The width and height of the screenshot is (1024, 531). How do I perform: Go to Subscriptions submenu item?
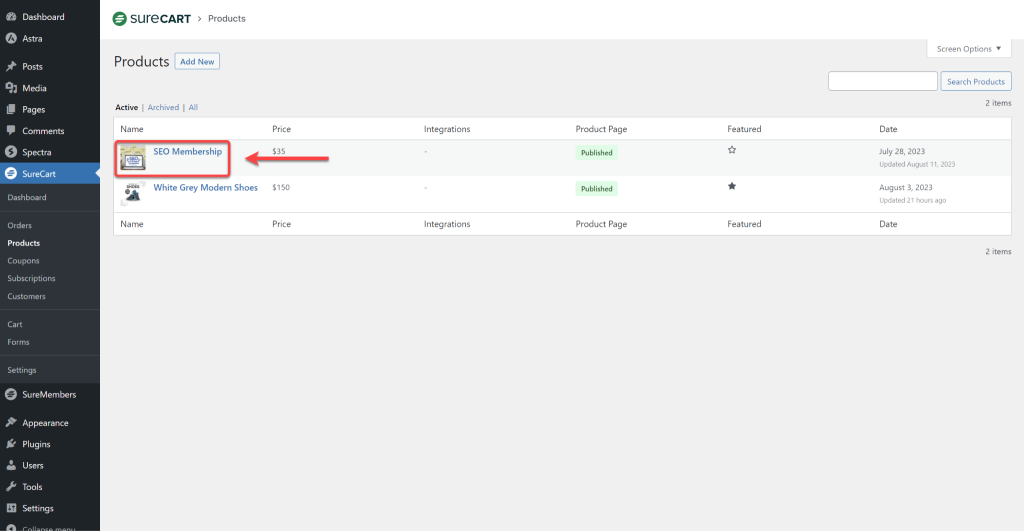31,279
